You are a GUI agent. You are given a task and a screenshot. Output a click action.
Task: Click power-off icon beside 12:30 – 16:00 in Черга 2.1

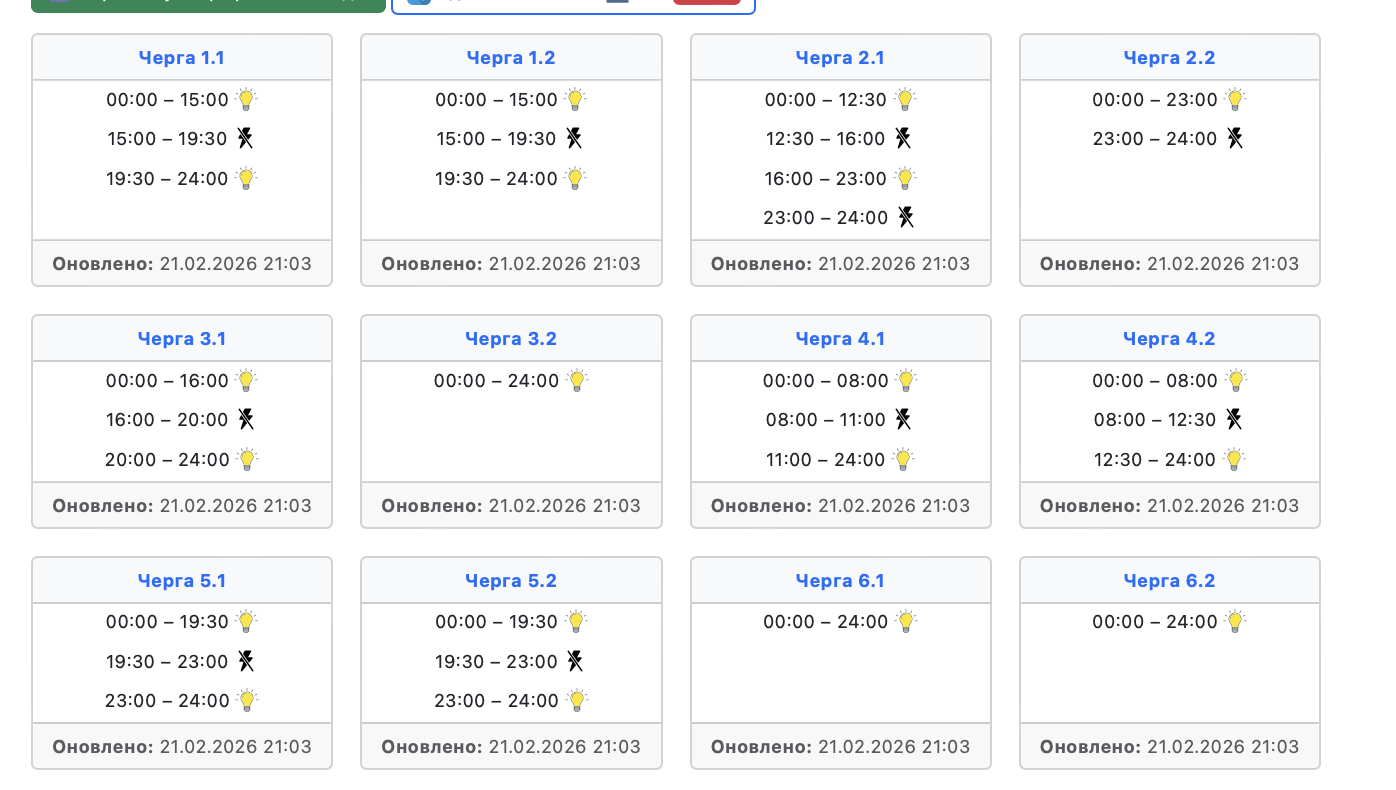(x=903, y=138)
